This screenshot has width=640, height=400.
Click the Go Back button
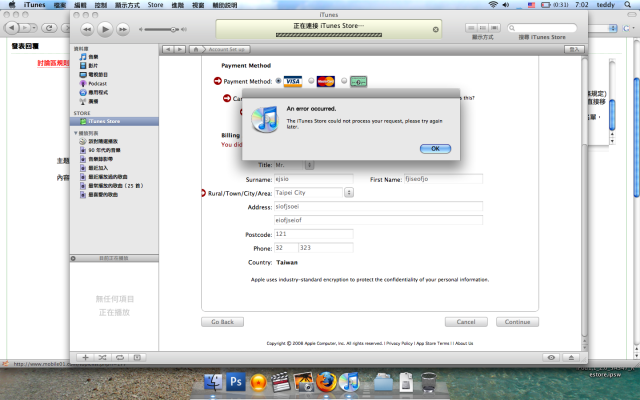coord(222,322)
